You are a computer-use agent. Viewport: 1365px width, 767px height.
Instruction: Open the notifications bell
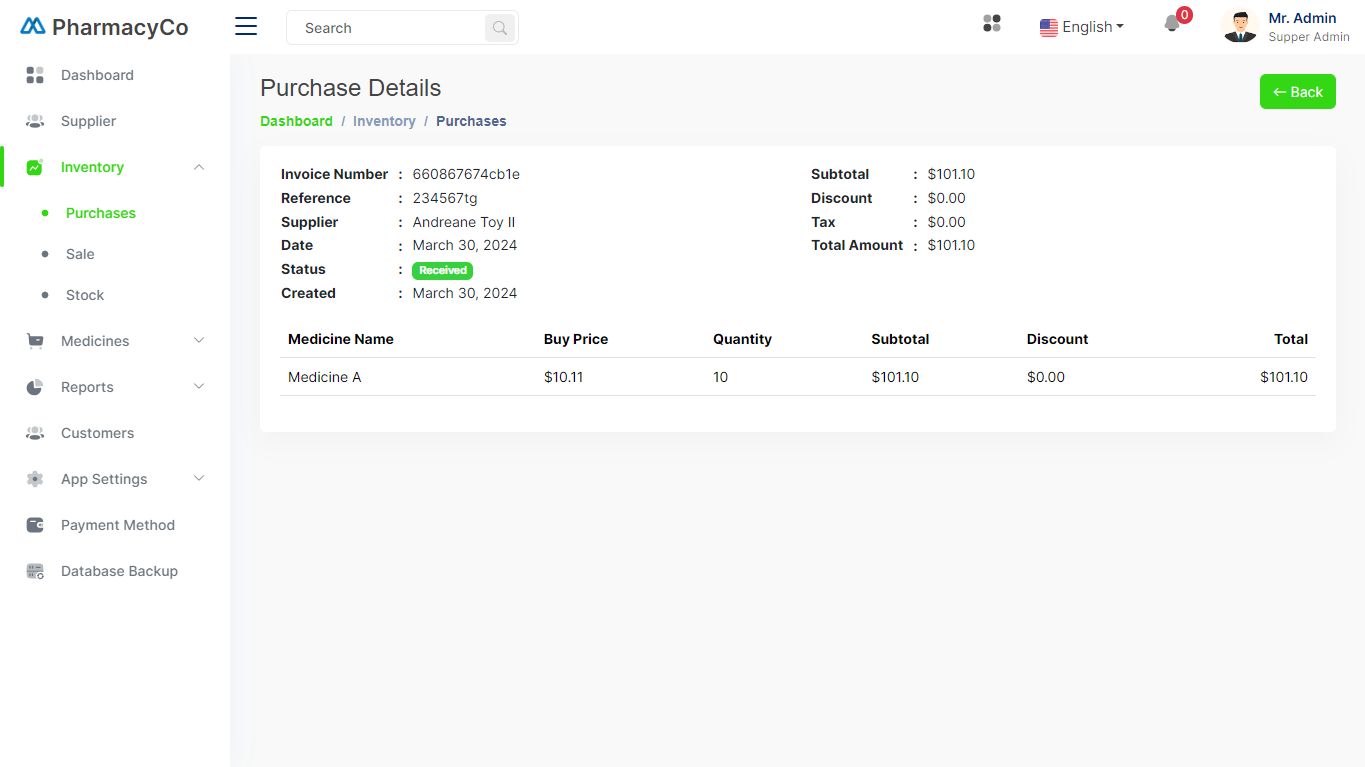click(x=1172, y=24)
